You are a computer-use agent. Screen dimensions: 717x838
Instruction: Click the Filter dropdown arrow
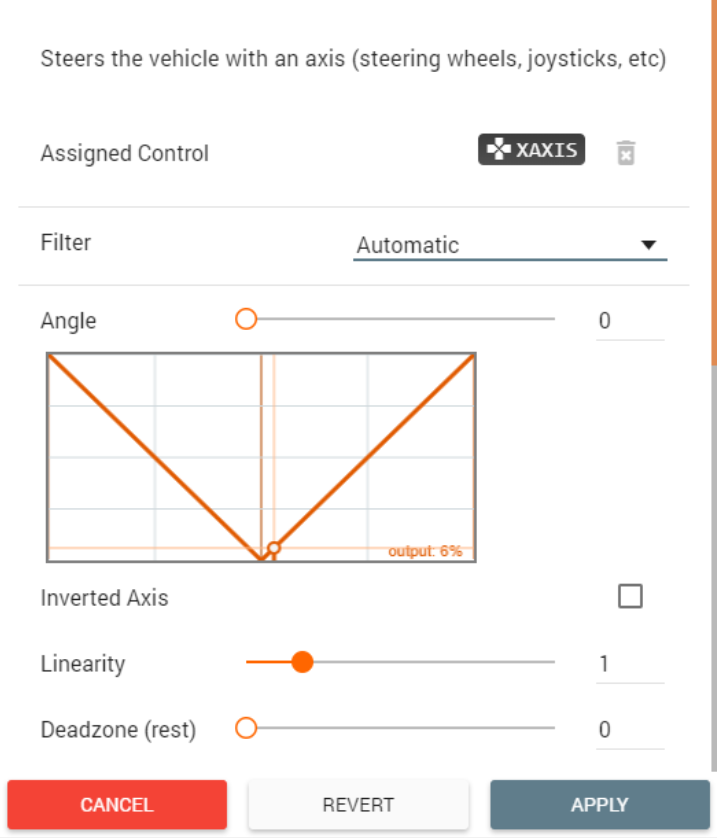click(648, 245)
